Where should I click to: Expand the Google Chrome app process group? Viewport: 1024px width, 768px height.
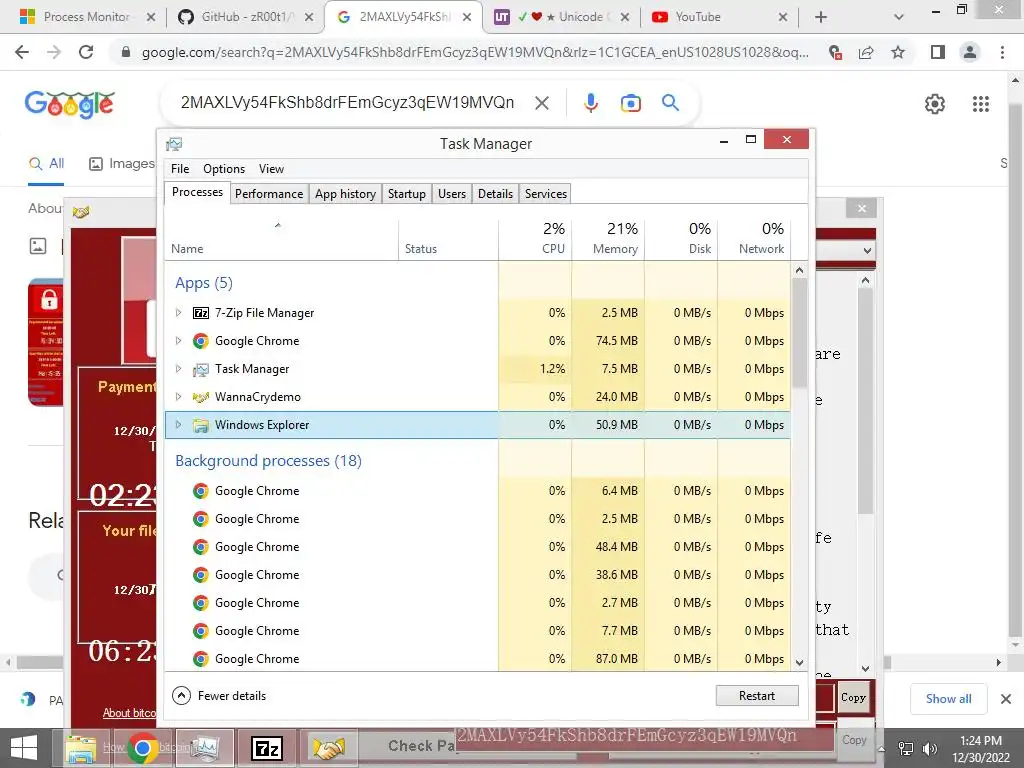[x=178, y=341]
